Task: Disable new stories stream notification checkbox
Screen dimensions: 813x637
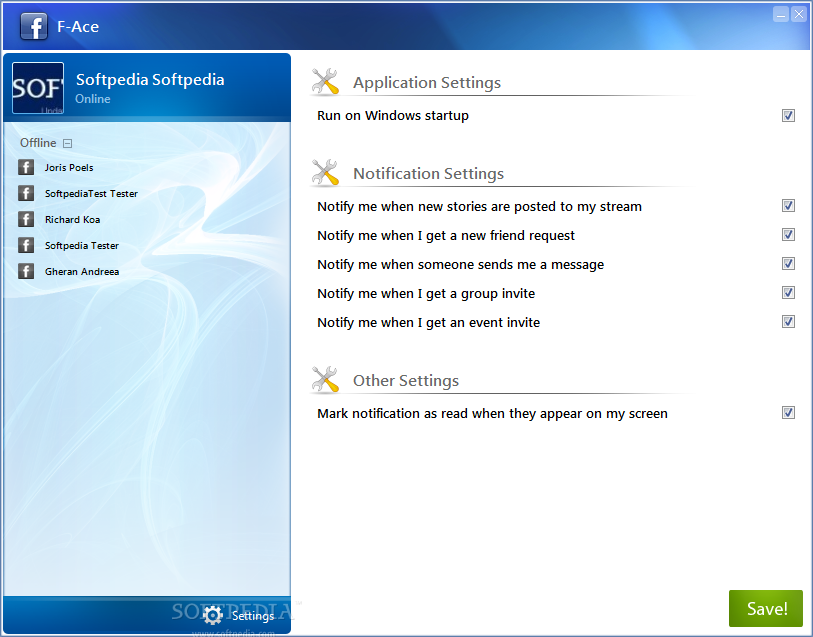Action: (788, 206)
